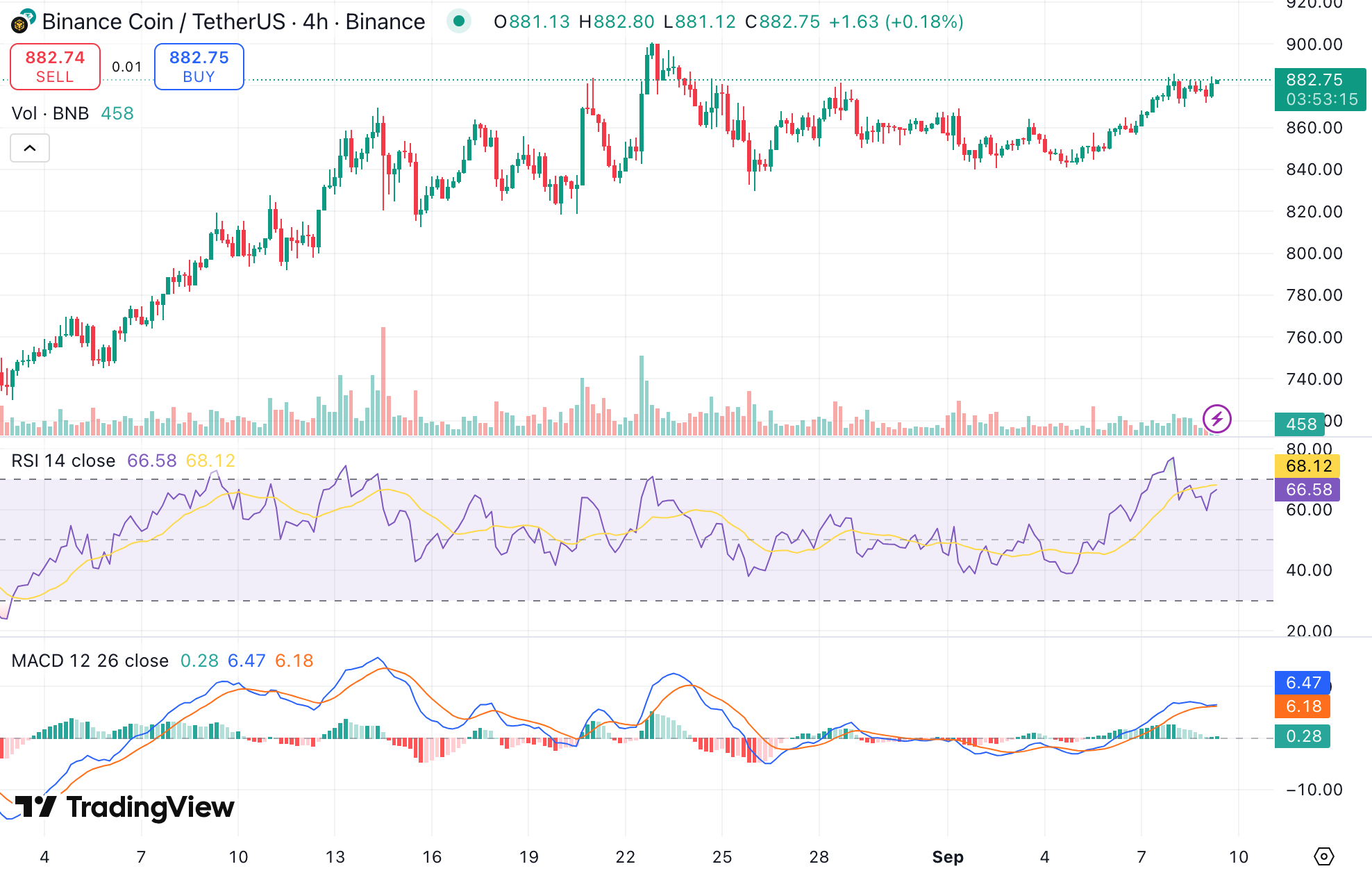The width and height of the screenshot is (1372, 871).
Task: Click the blue 6.47 MACD value tag
Action: coord(1303,683)
